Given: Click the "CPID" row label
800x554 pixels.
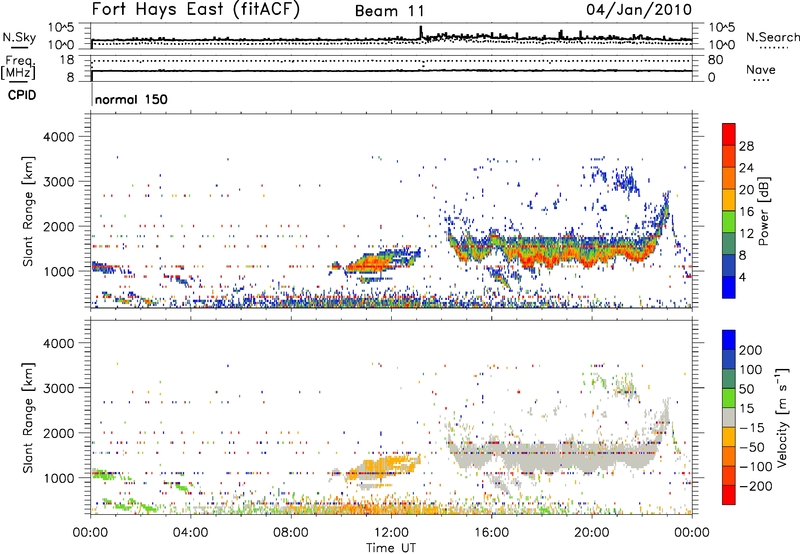Looking at the screenshot, I should 22,95.
